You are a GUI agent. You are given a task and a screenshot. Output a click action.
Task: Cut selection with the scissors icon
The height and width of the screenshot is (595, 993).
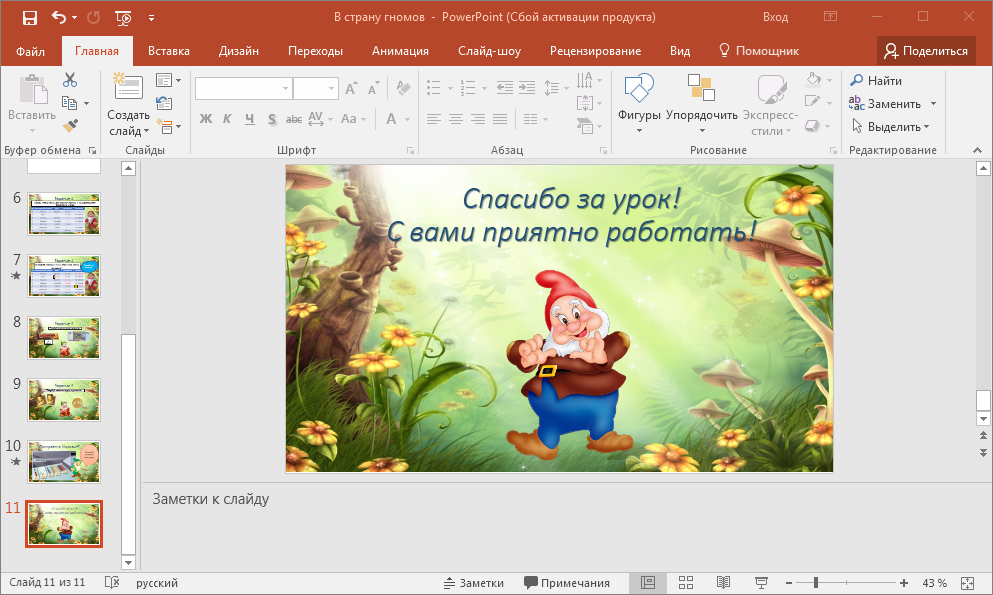point(70,80)
